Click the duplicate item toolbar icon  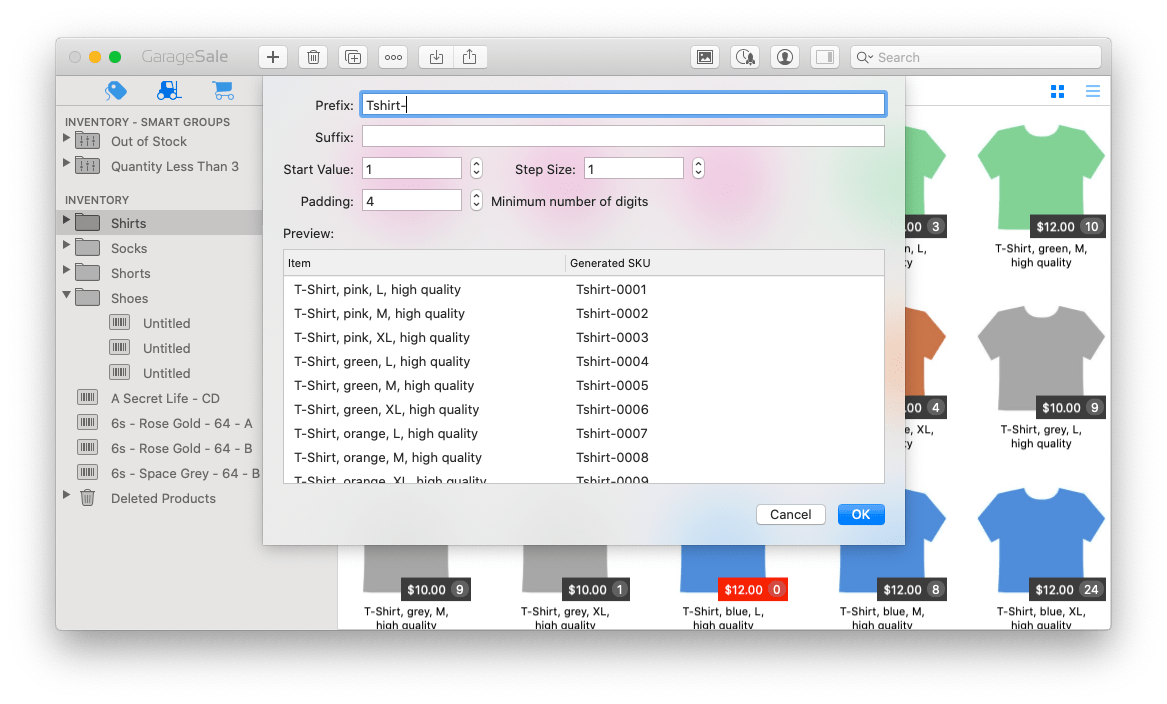pyautogui.click(x=353, y=57)
